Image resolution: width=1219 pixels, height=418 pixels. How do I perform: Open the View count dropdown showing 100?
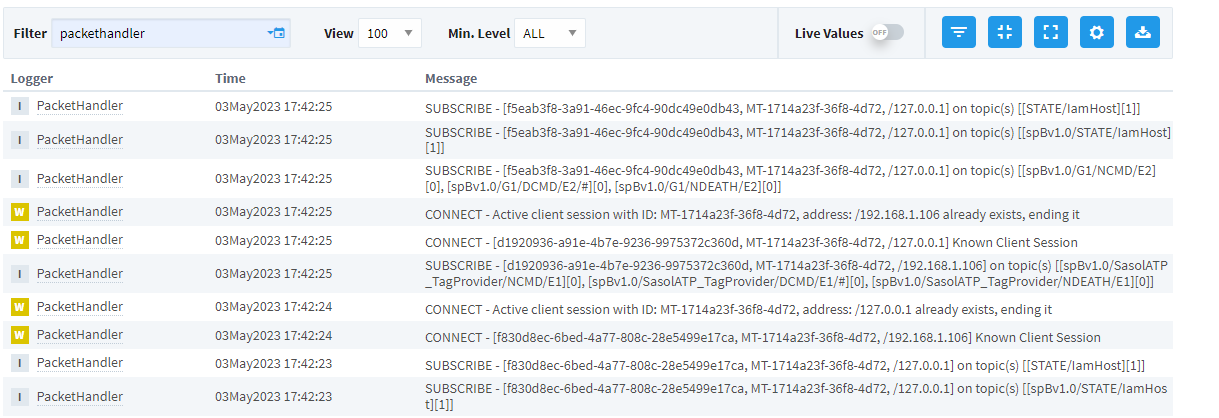point(389,33)
